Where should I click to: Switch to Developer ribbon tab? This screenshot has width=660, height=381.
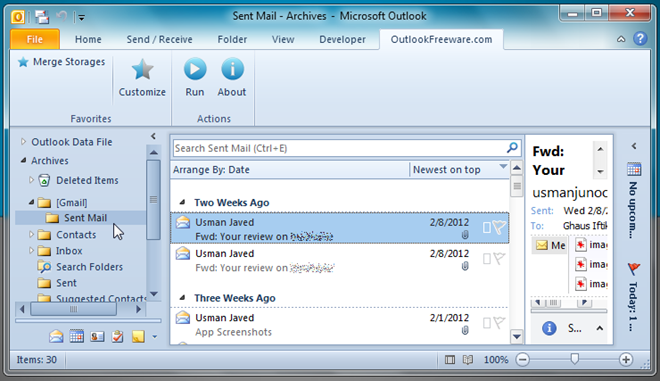(x=342, y=39)
